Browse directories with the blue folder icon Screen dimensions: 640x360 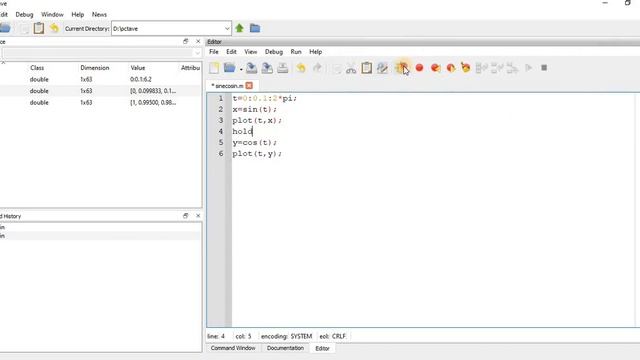255,28
